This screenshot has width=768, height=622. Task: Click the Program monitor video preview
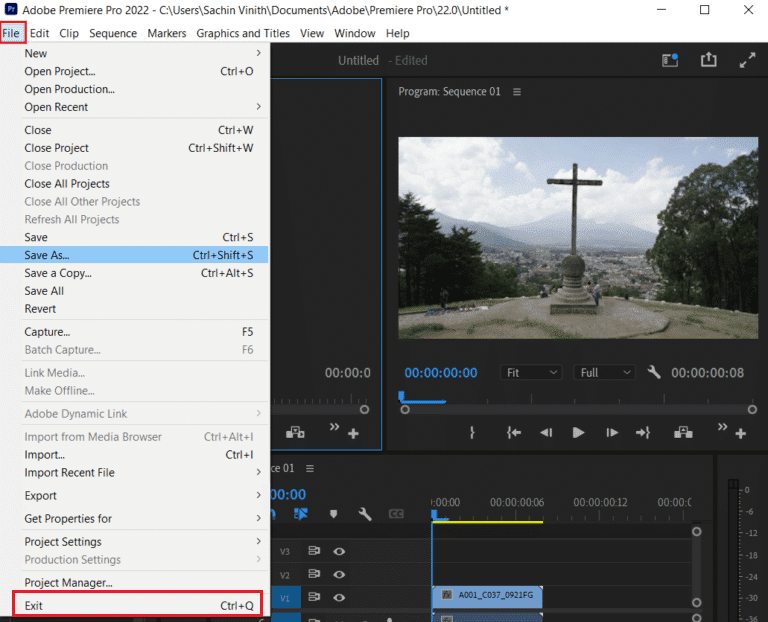pos(578,238)
